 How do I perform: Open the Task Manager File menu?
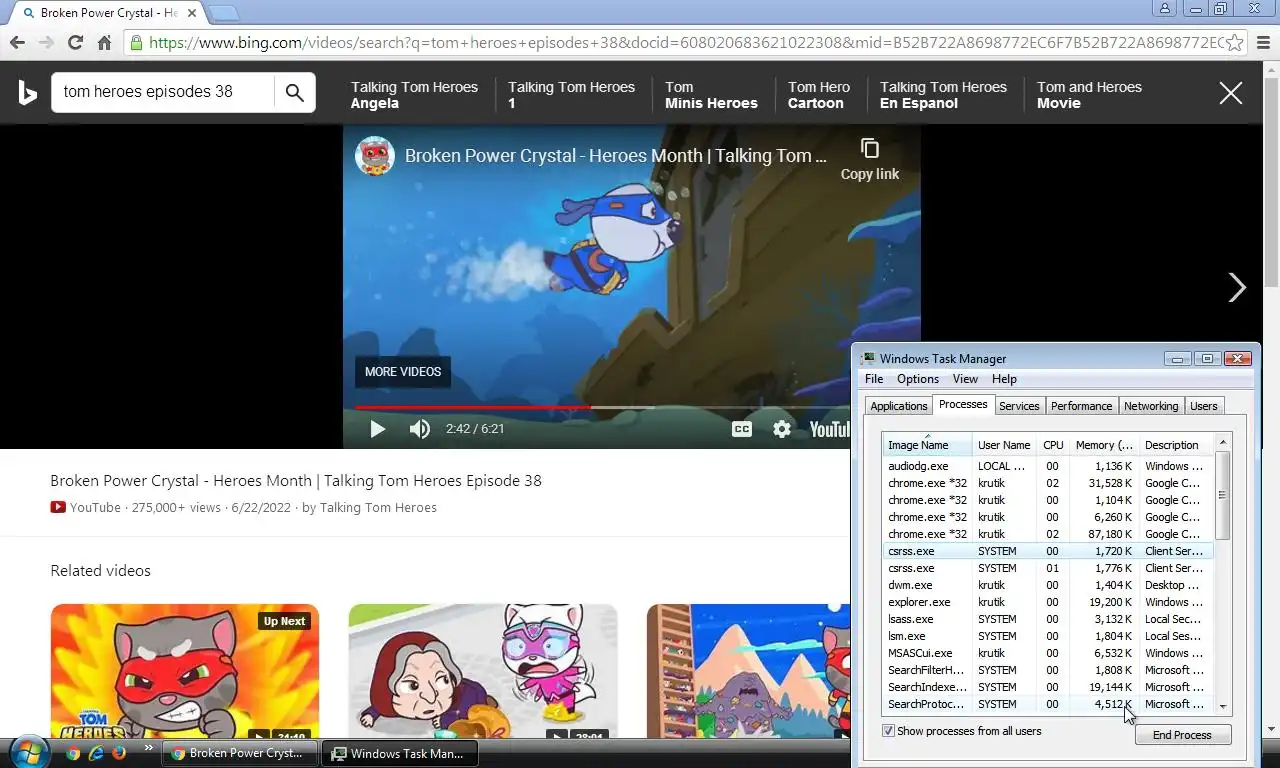[x=874, y=379]
